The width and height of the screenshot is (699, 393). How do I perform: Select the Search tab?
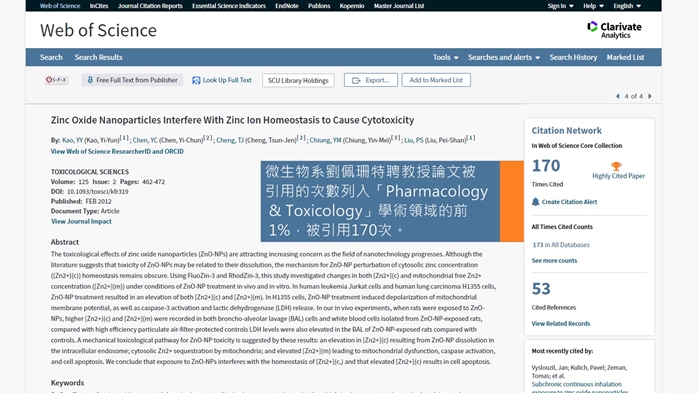click(x=51, y=57)
